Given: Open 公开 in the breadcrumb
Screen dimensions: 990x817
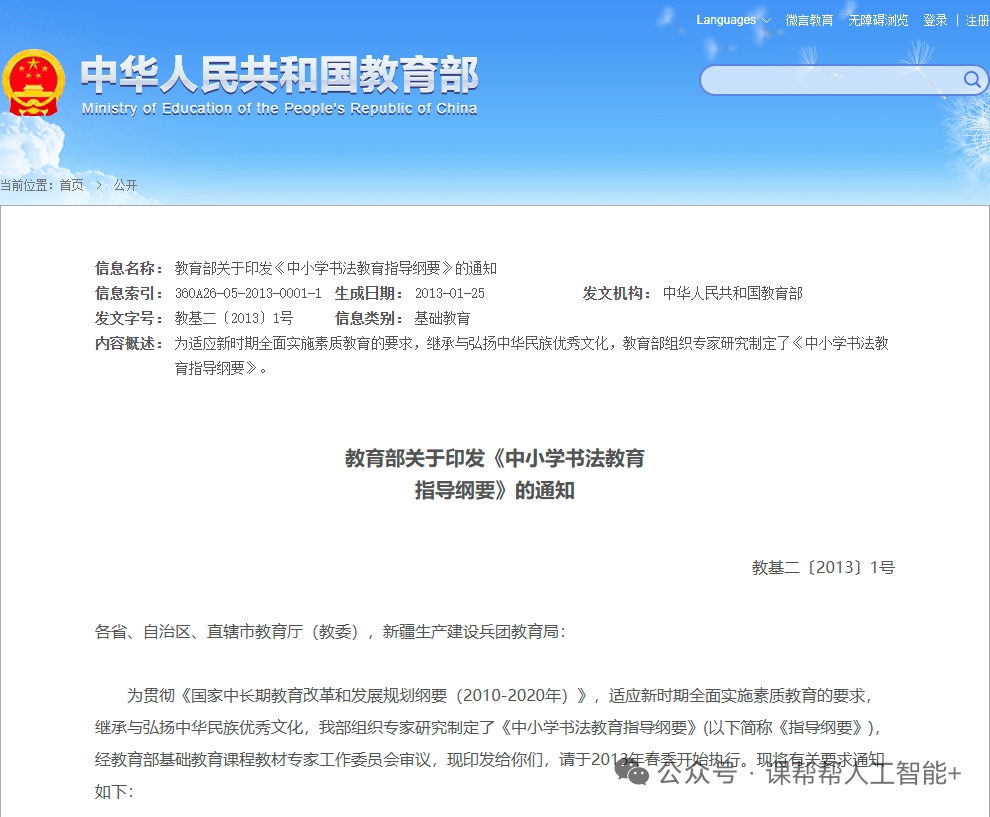Looking at the screenshot, I should tap(125, 185).
